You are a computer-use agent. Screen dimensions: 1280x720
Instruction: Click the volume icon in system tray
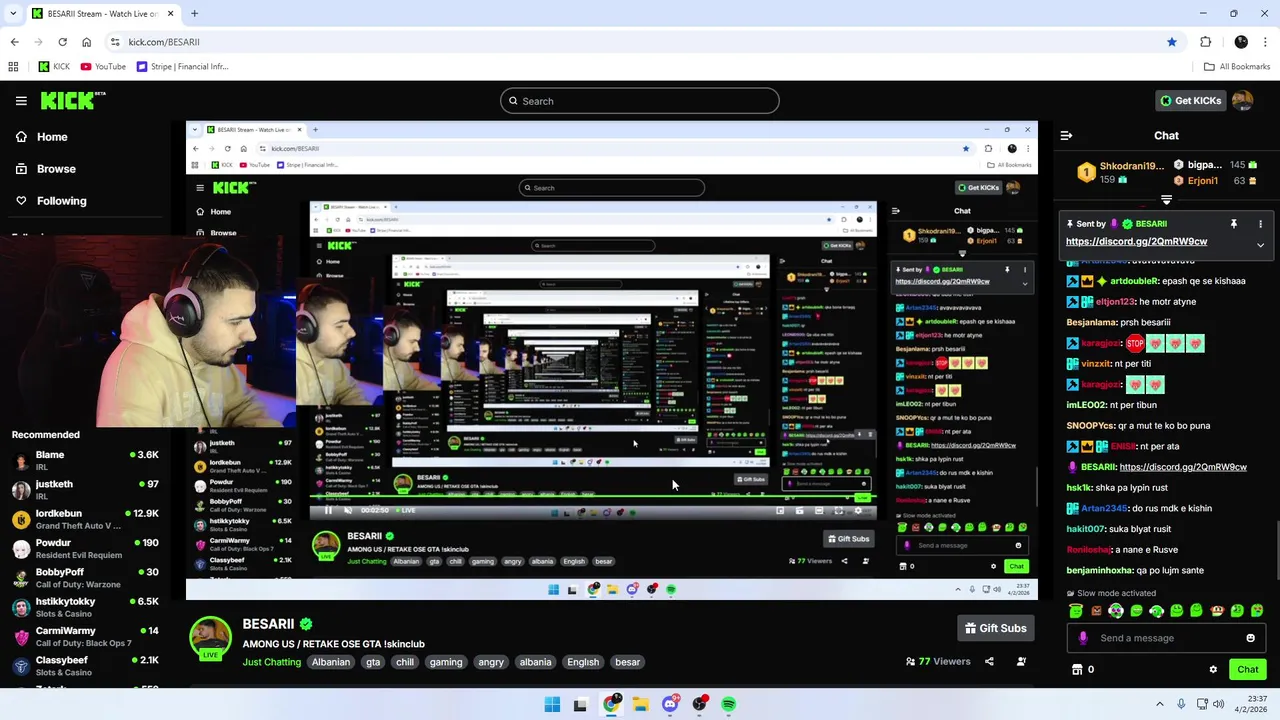1218,704
